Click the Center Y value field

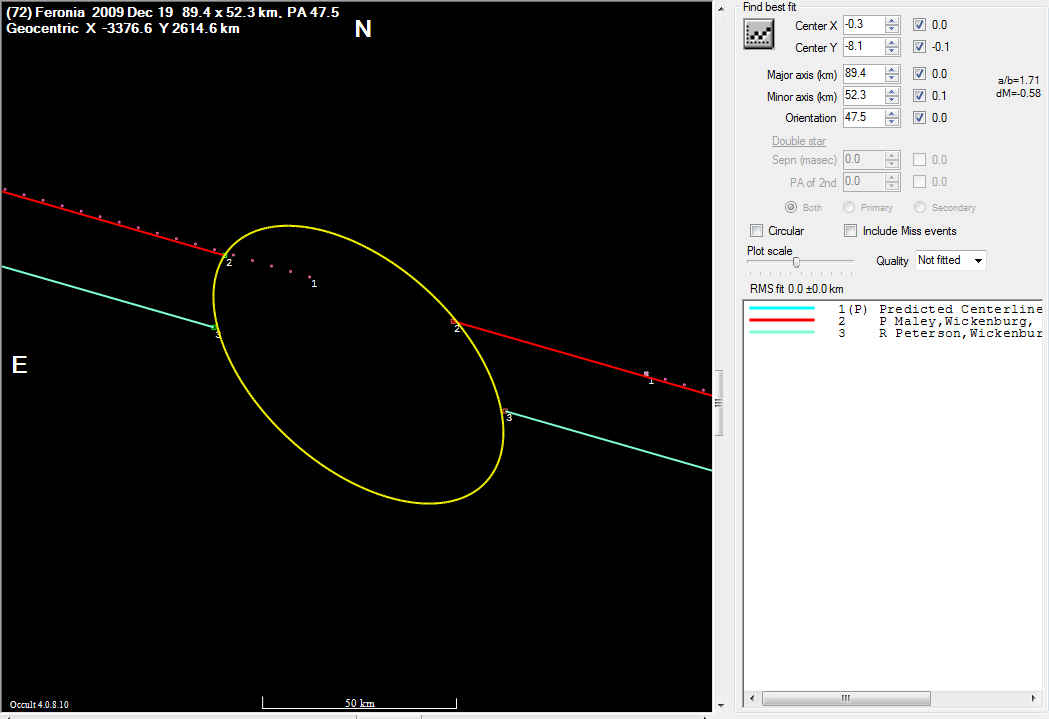point(864,47)
